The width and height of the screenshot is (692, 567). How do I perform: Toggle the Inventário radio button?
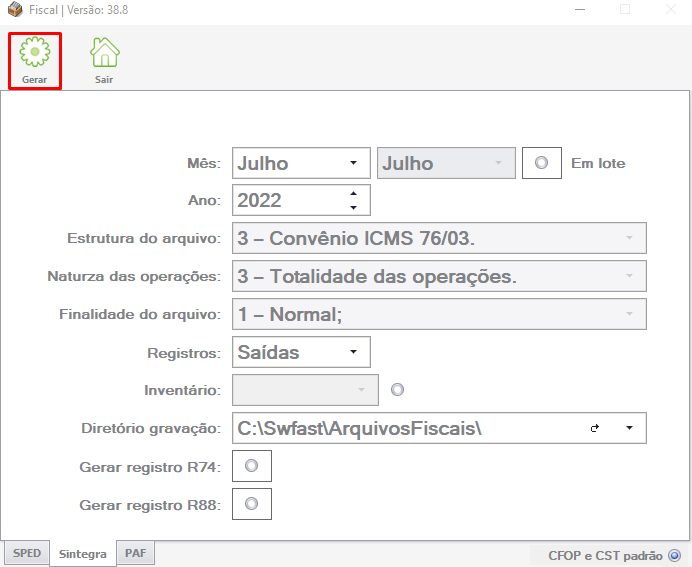tap(397, 390)
